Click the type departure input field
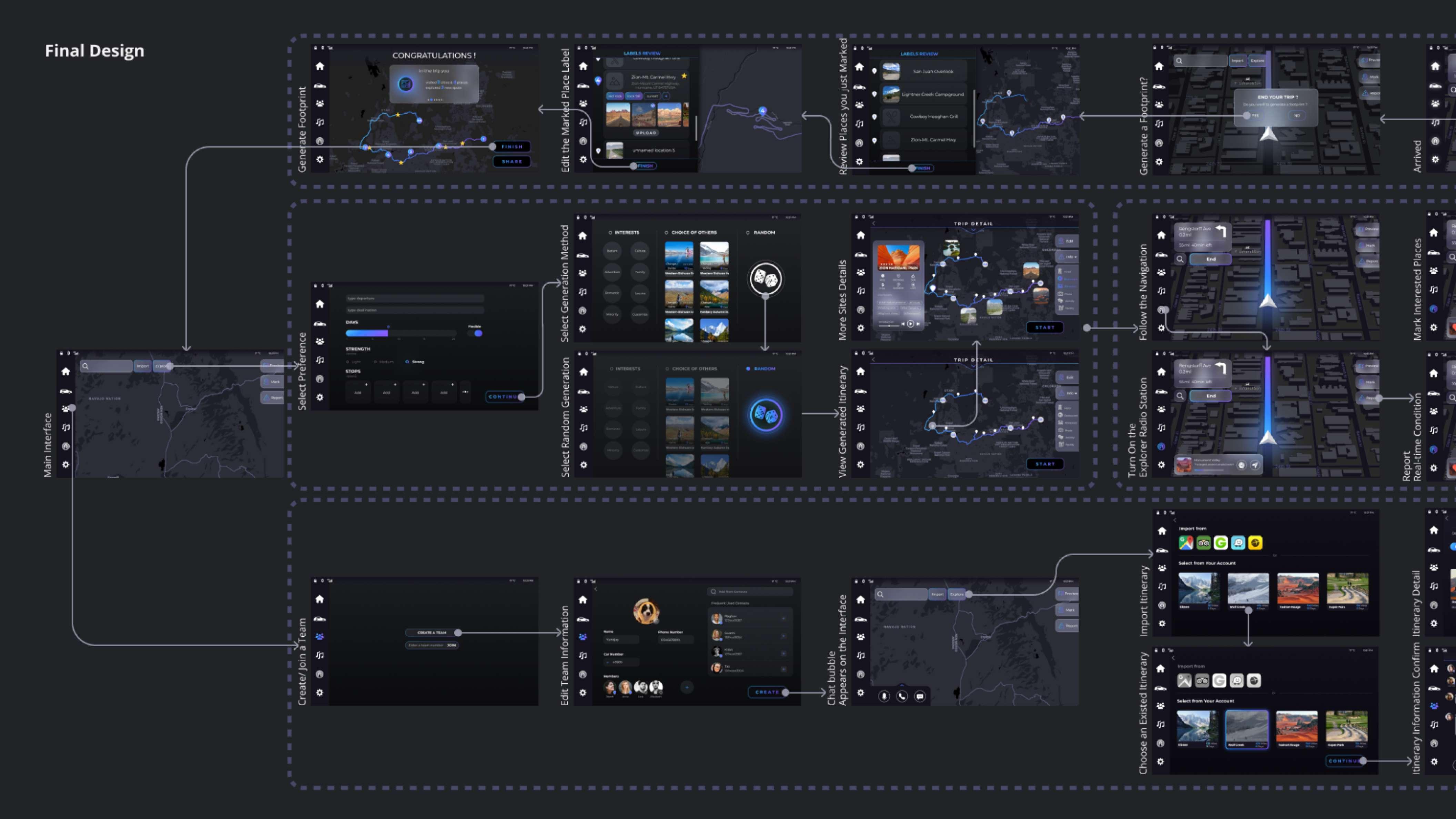 414,299
